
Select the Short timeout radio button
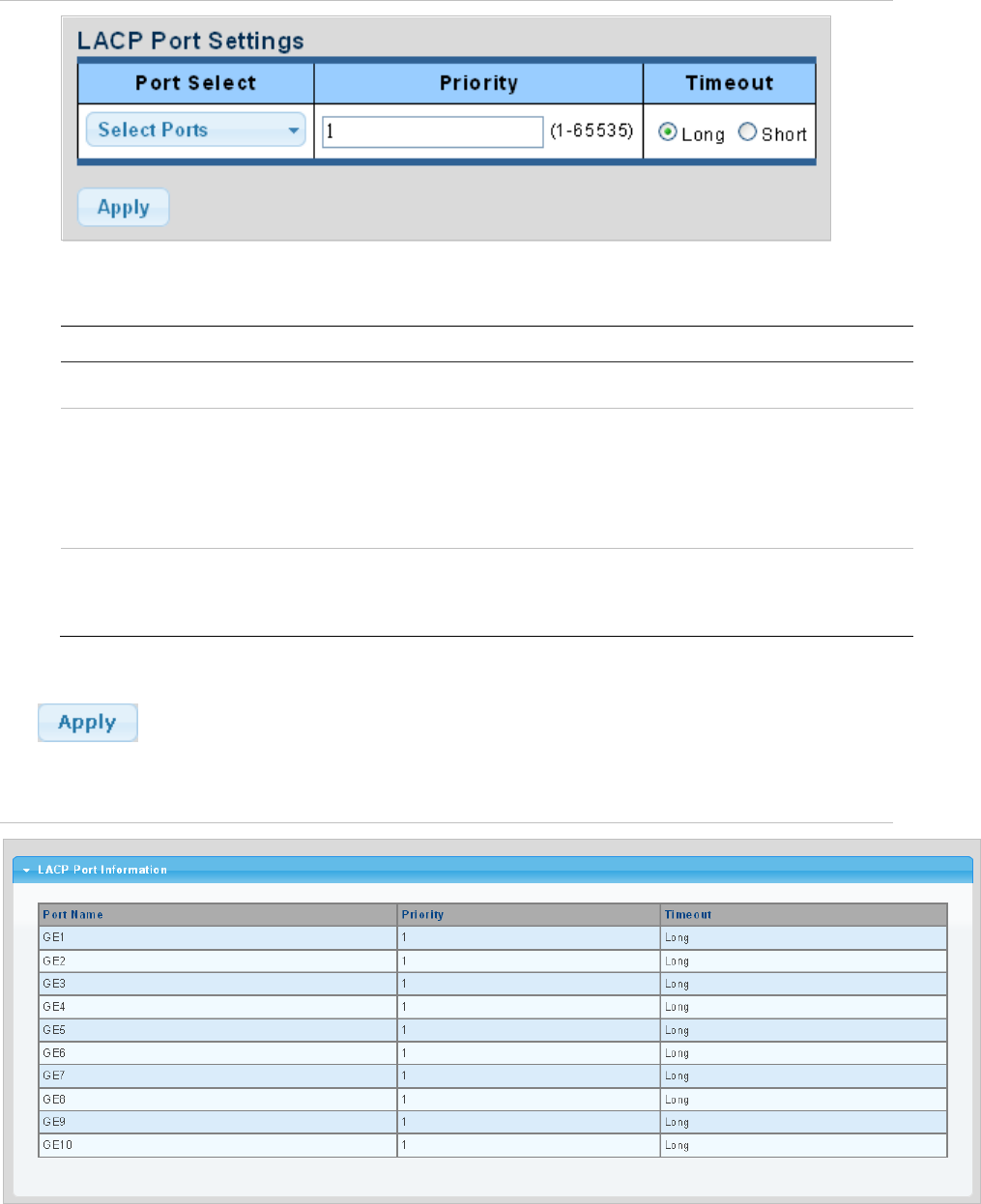(747, 132)
